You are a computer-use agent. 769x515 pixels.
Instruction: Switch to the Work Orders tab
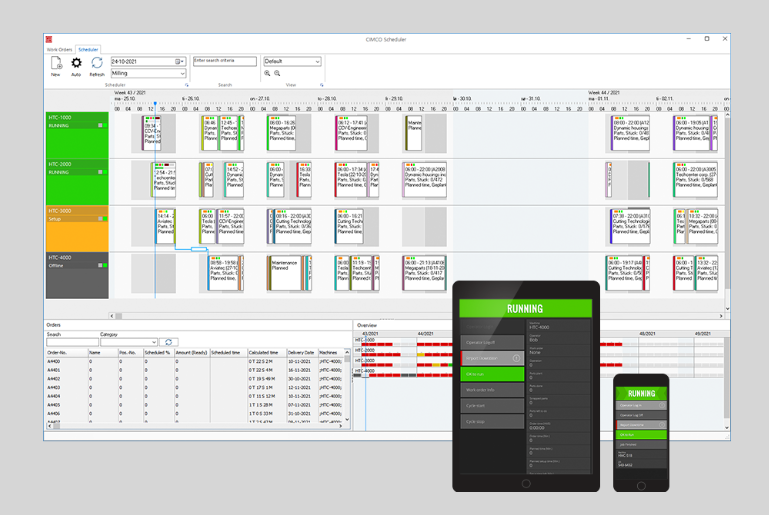59,50
